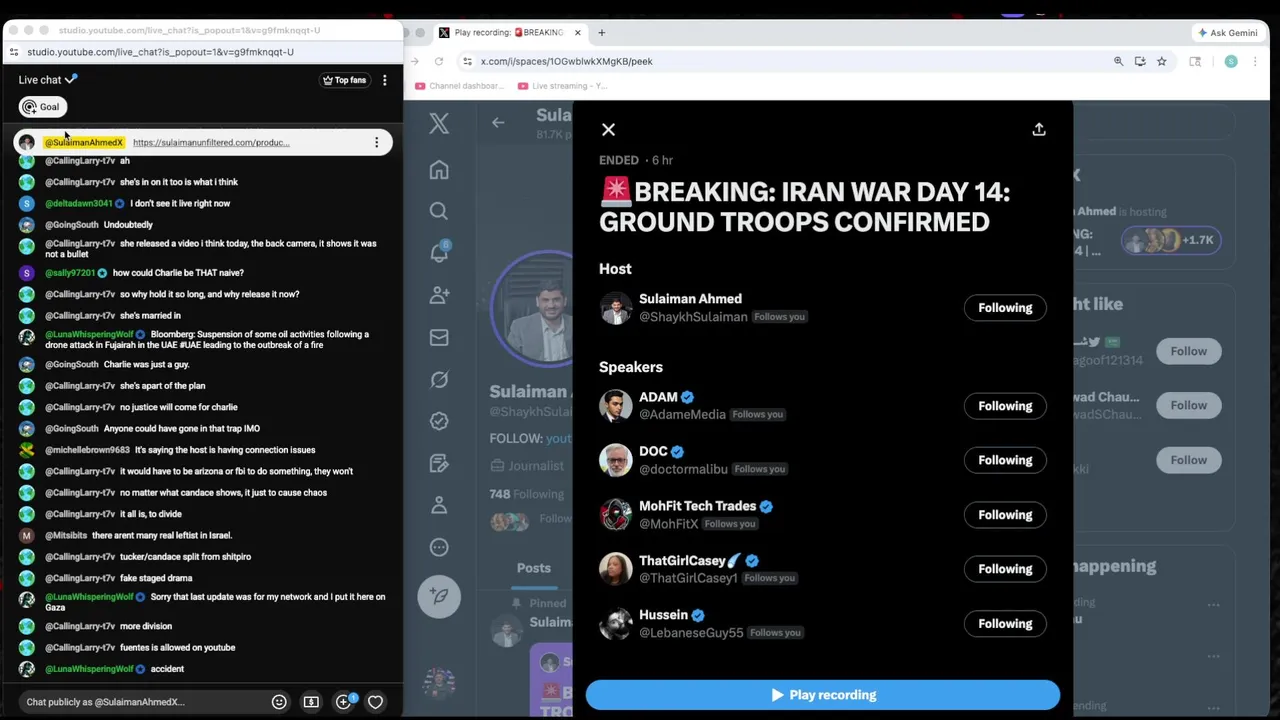Open More circle icon in X sidebar
1280x720 pixels.
tap(439, 547)
